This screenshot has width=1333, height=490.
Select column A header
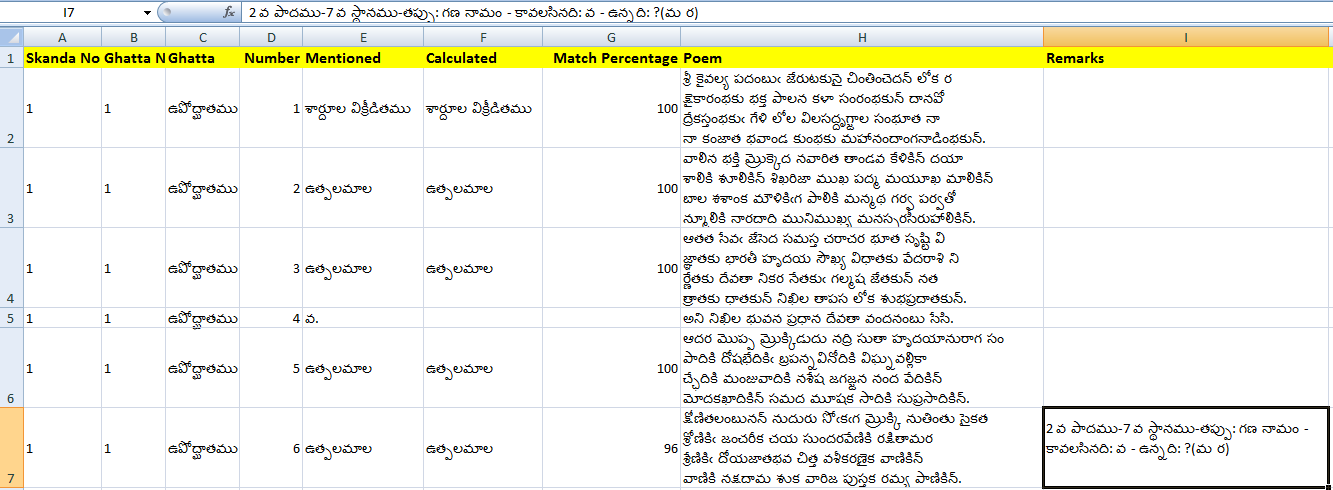tap(62, 37)
